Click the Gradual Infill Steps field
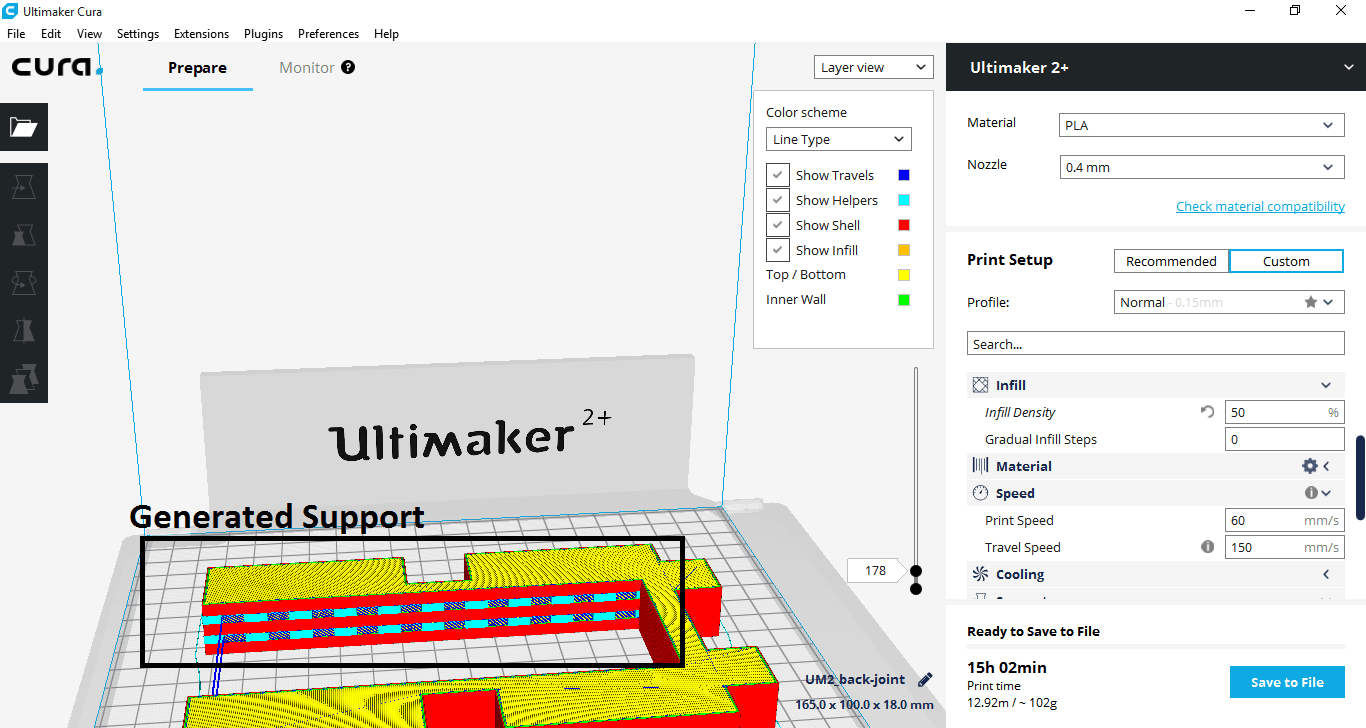This screenshot has height=728, width=1366. pos(1284,439)
